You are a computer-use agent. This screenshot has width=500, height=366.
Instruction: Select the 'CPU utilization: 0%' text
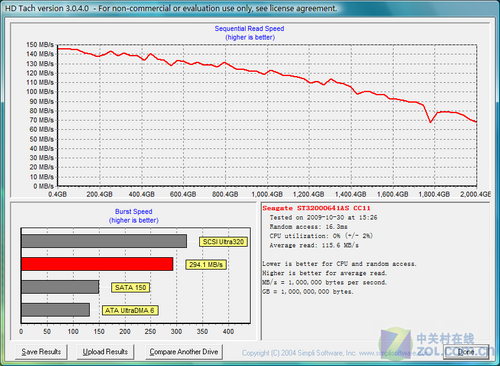click(305, 236)
